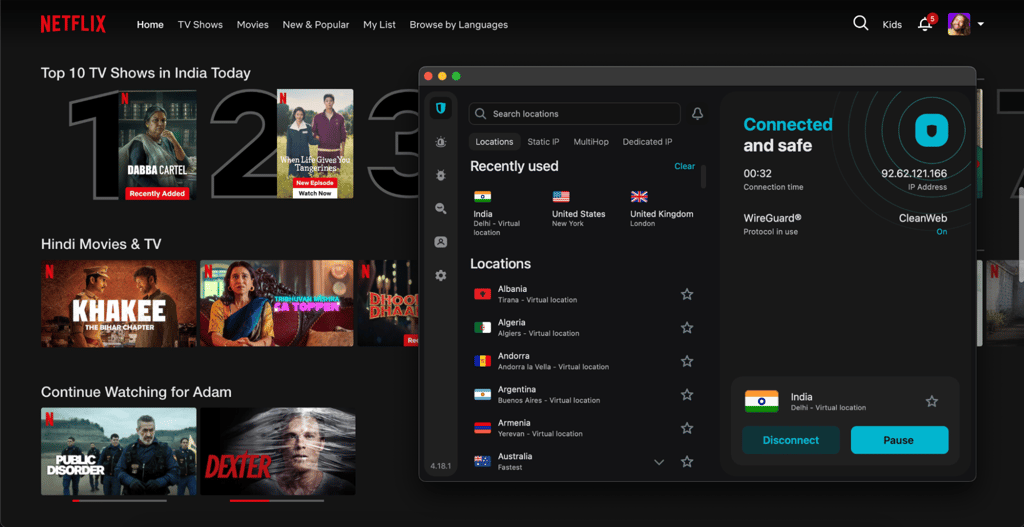This screenshot has height=527, width=1024.
Task: Click the Armenia flag icon
Action: [x=483, y=428]
